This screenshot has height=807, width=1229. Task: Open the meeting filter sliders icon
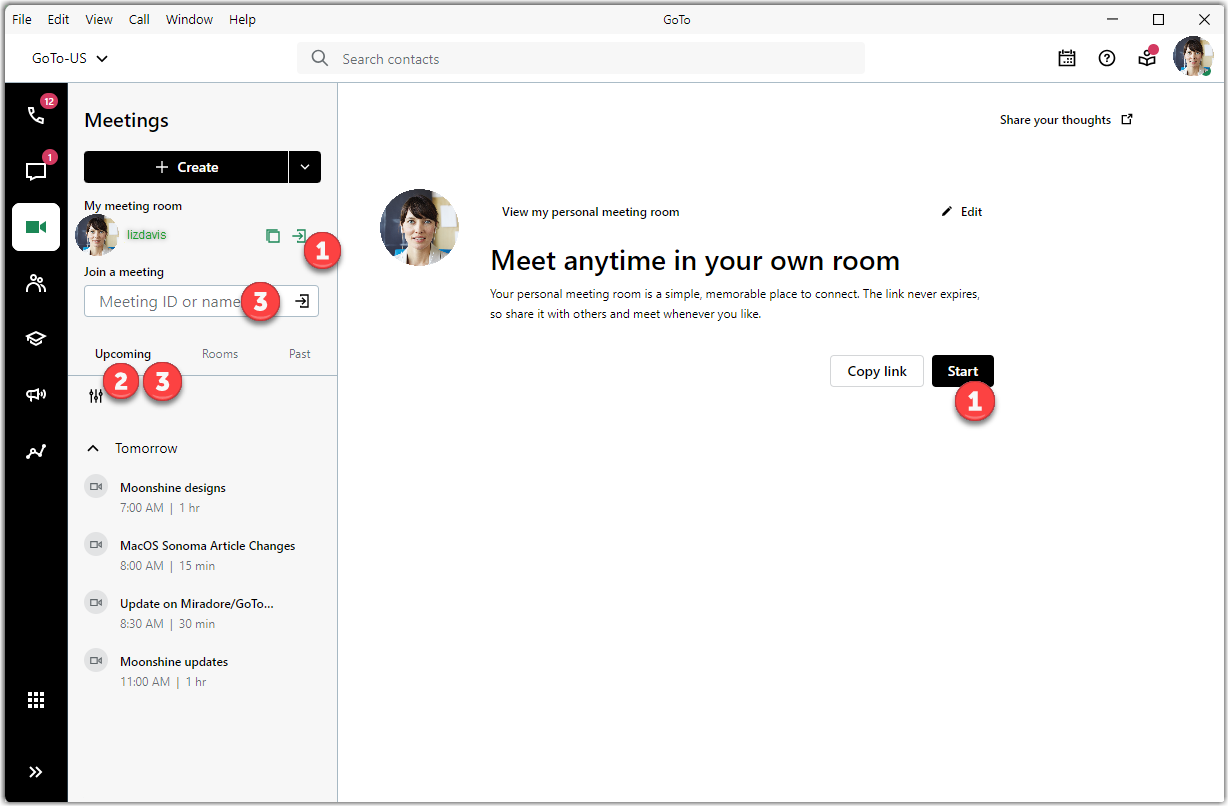[96, 396]
